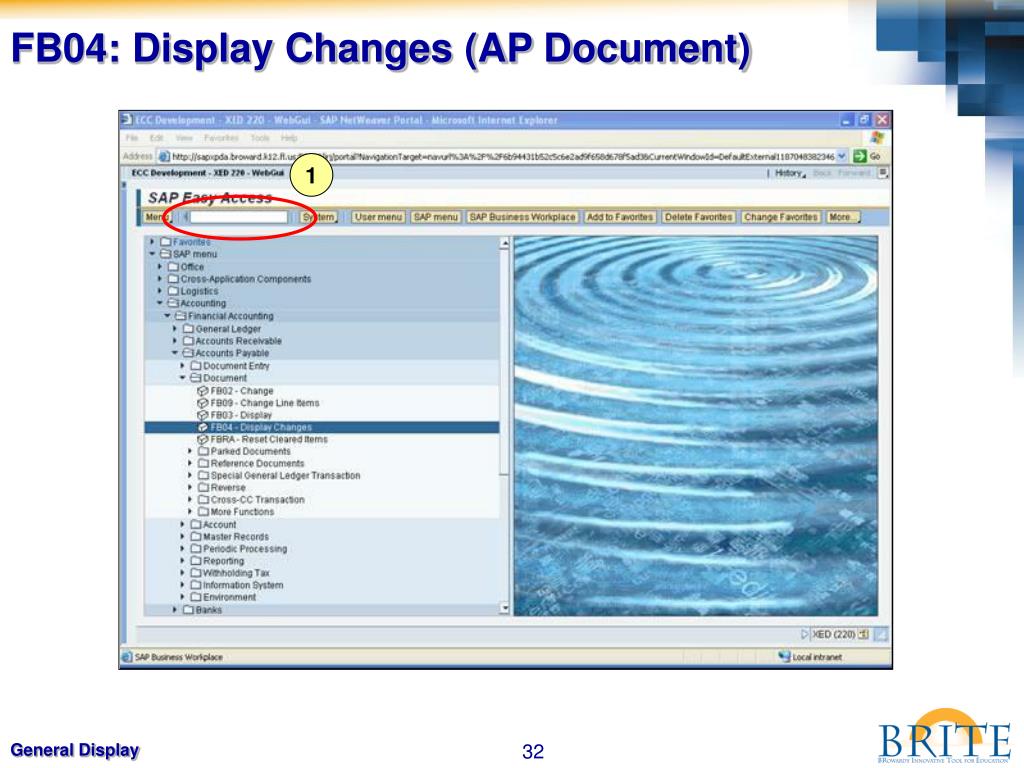Open the History dropdown

tap(790, 173)
